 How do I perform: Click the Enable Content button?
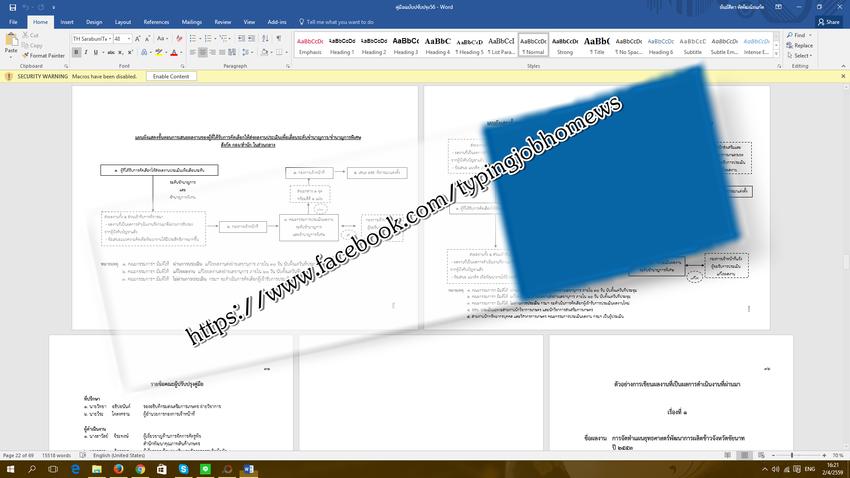coord(171,76)
